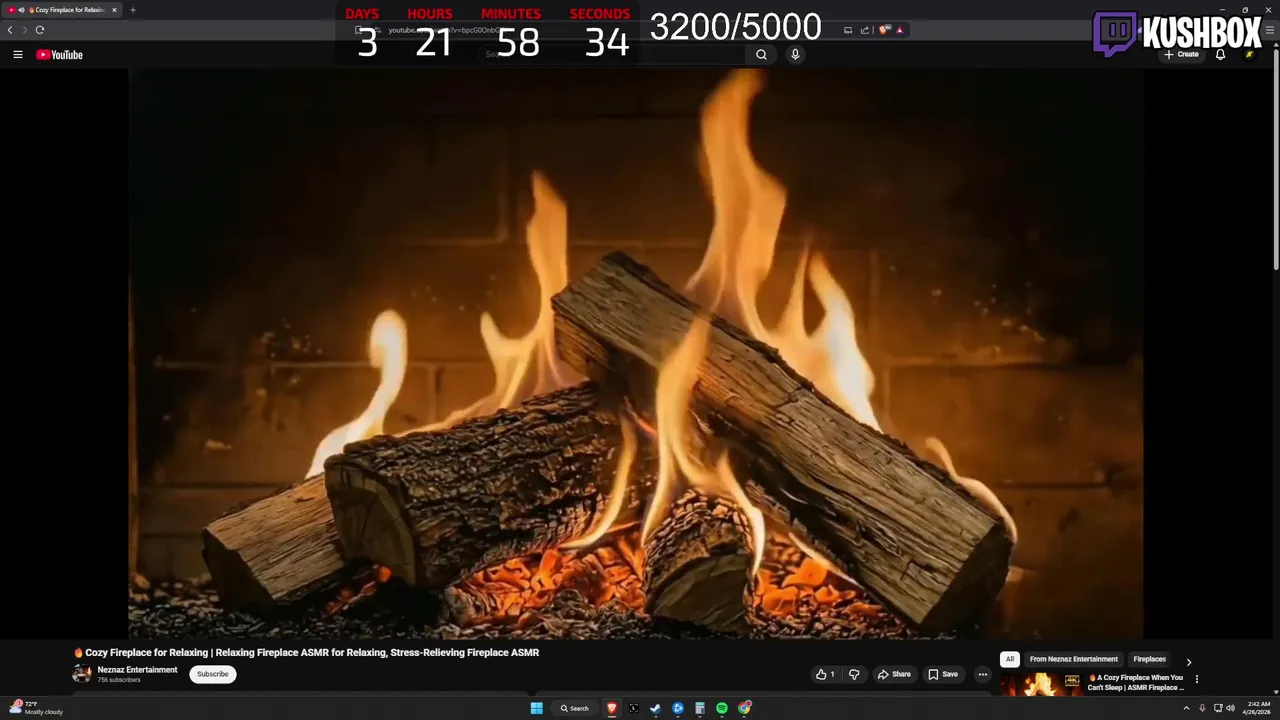Go back with browser back arrow
The width and height of the screenshot is (1280, 720).
click(x=10, y=30)
